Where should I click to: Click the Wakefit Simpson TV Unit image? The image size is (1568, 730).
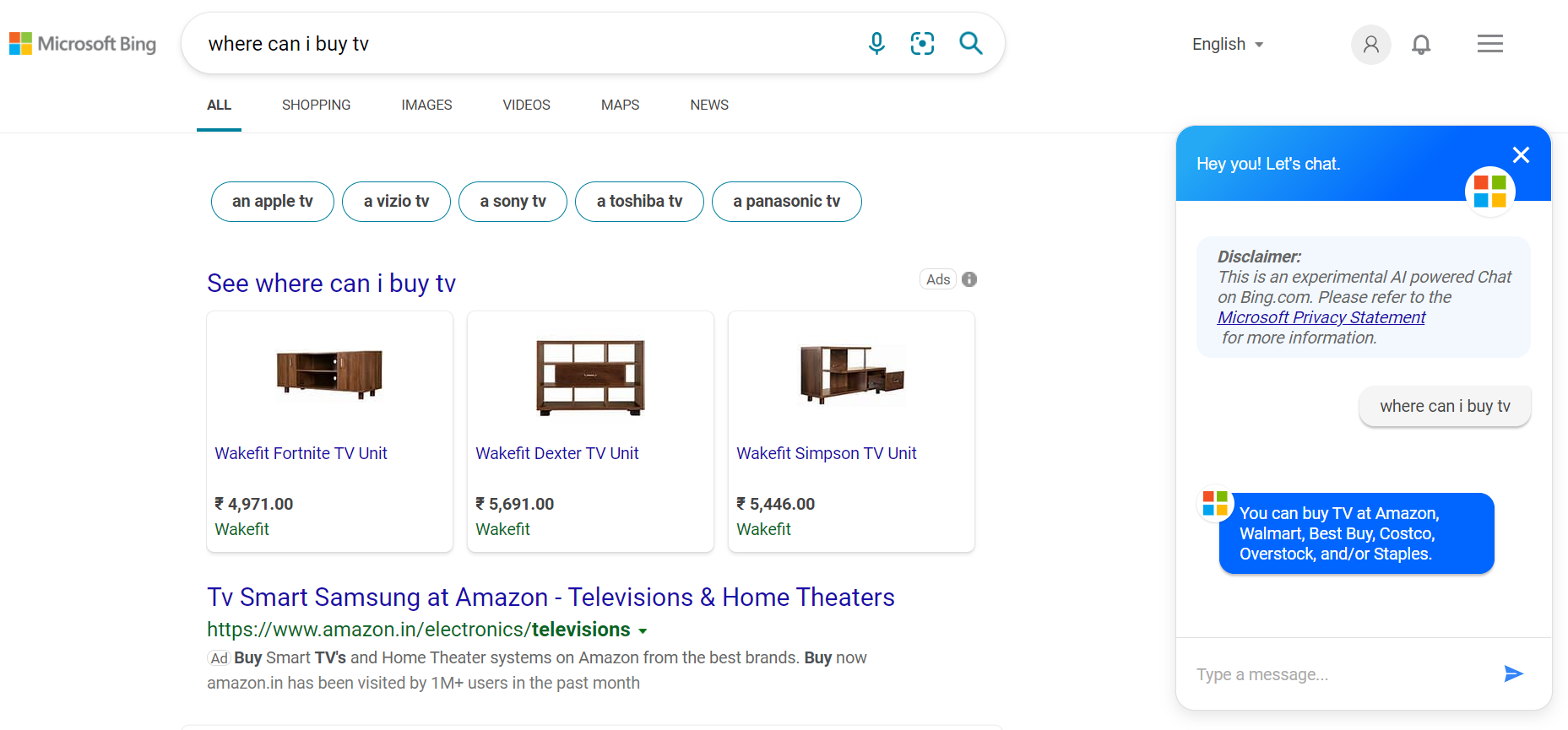point(852,375)
